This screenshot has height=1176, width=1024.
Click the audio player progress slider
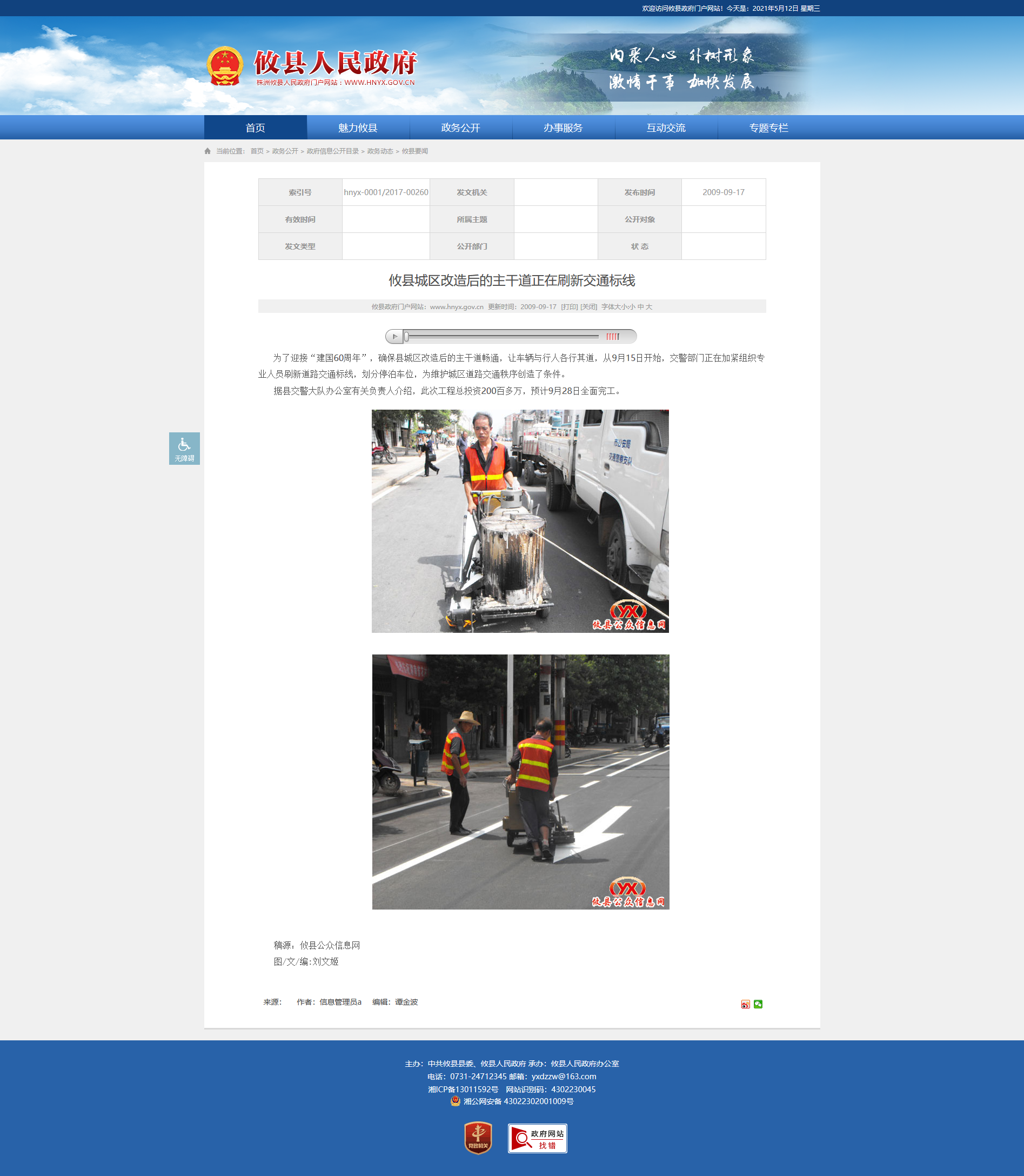(x=501, y=337)
